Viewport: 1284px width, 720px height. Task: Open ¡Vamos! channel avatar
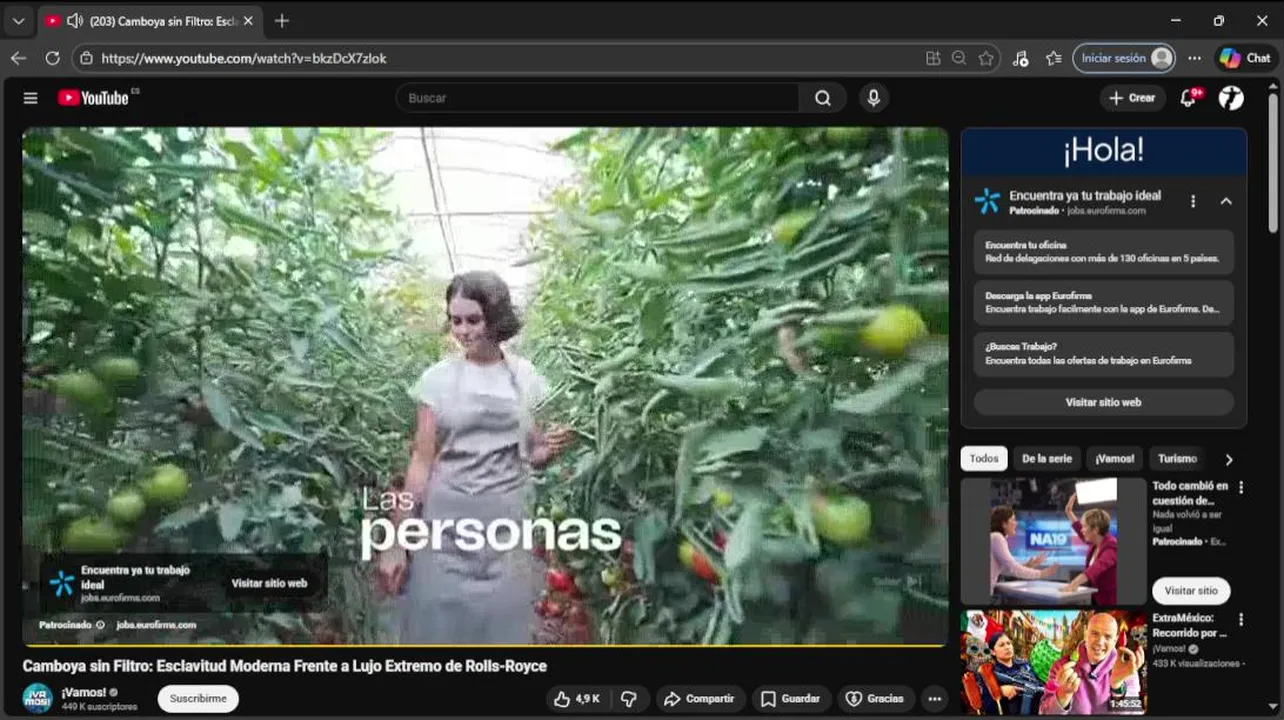coord(37,698)
